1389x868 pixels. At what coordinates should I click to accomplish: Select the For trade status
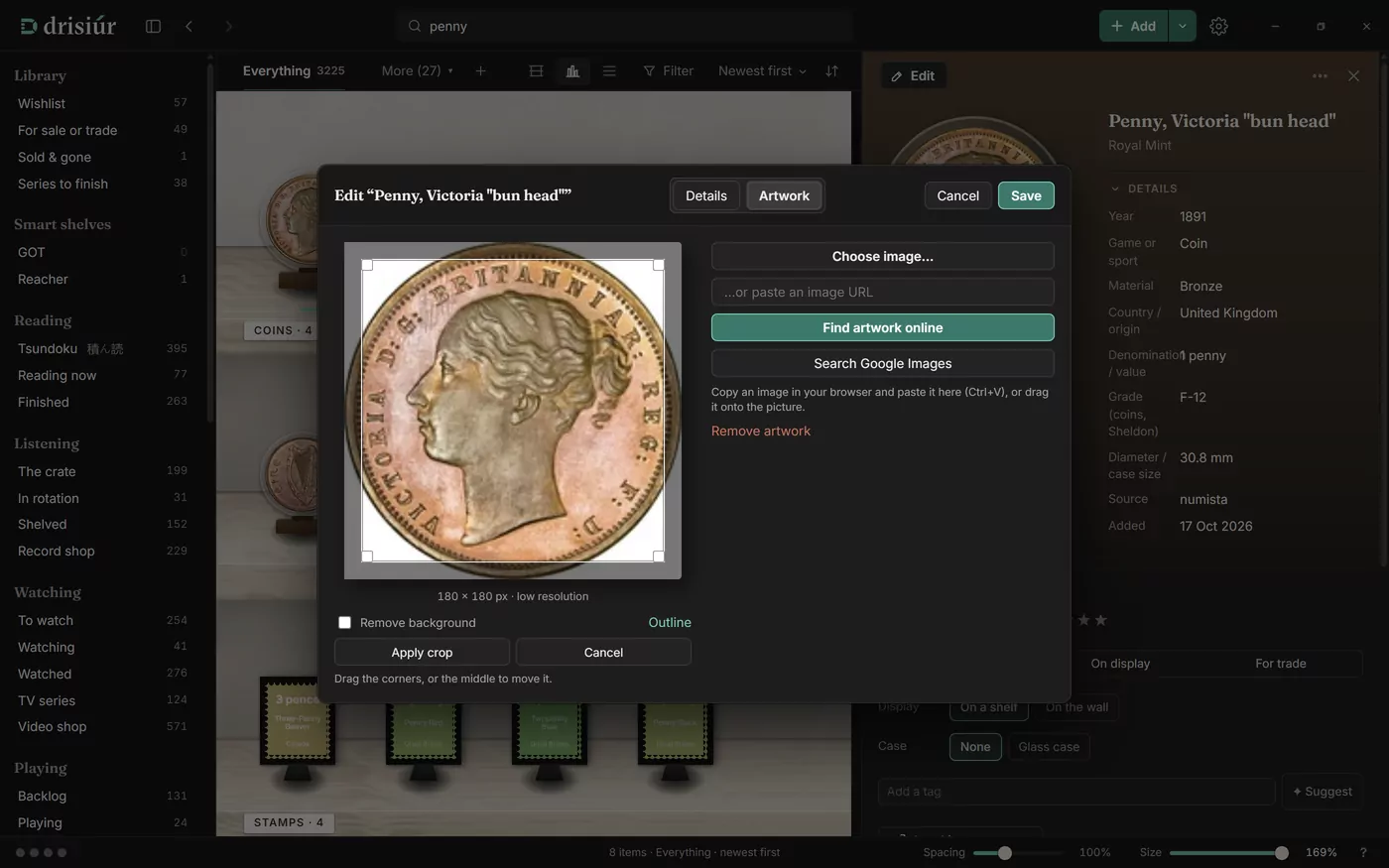click(1281, 663)
